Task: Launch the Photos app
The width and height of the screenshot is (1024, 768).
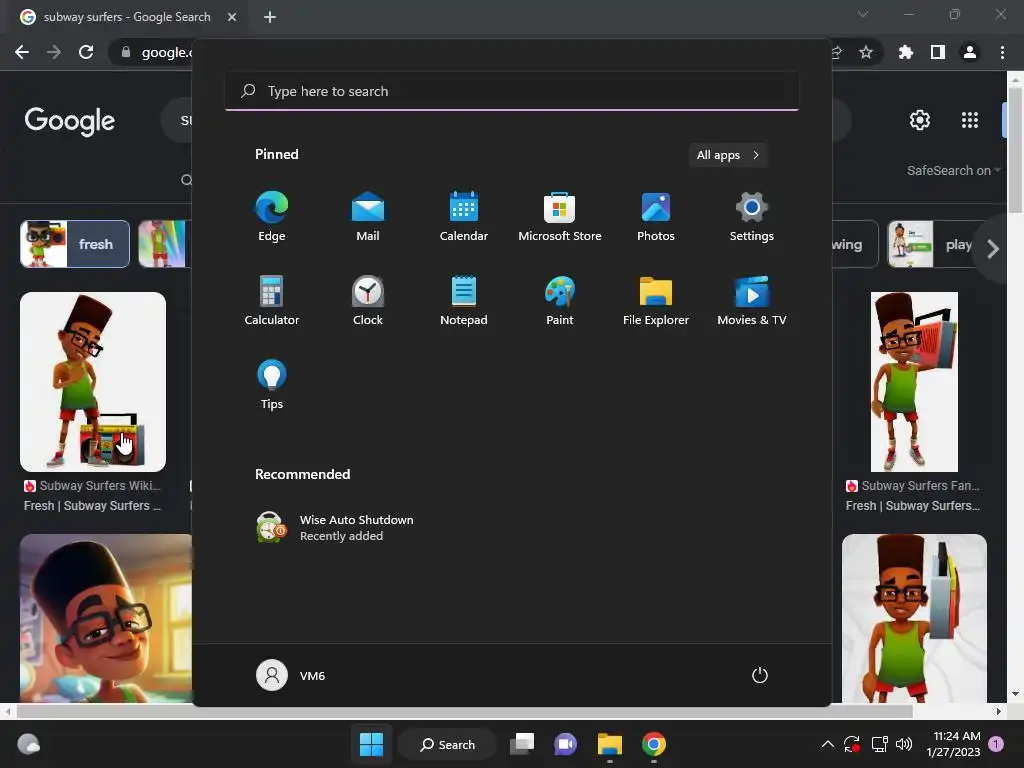Action: point(656,217)
